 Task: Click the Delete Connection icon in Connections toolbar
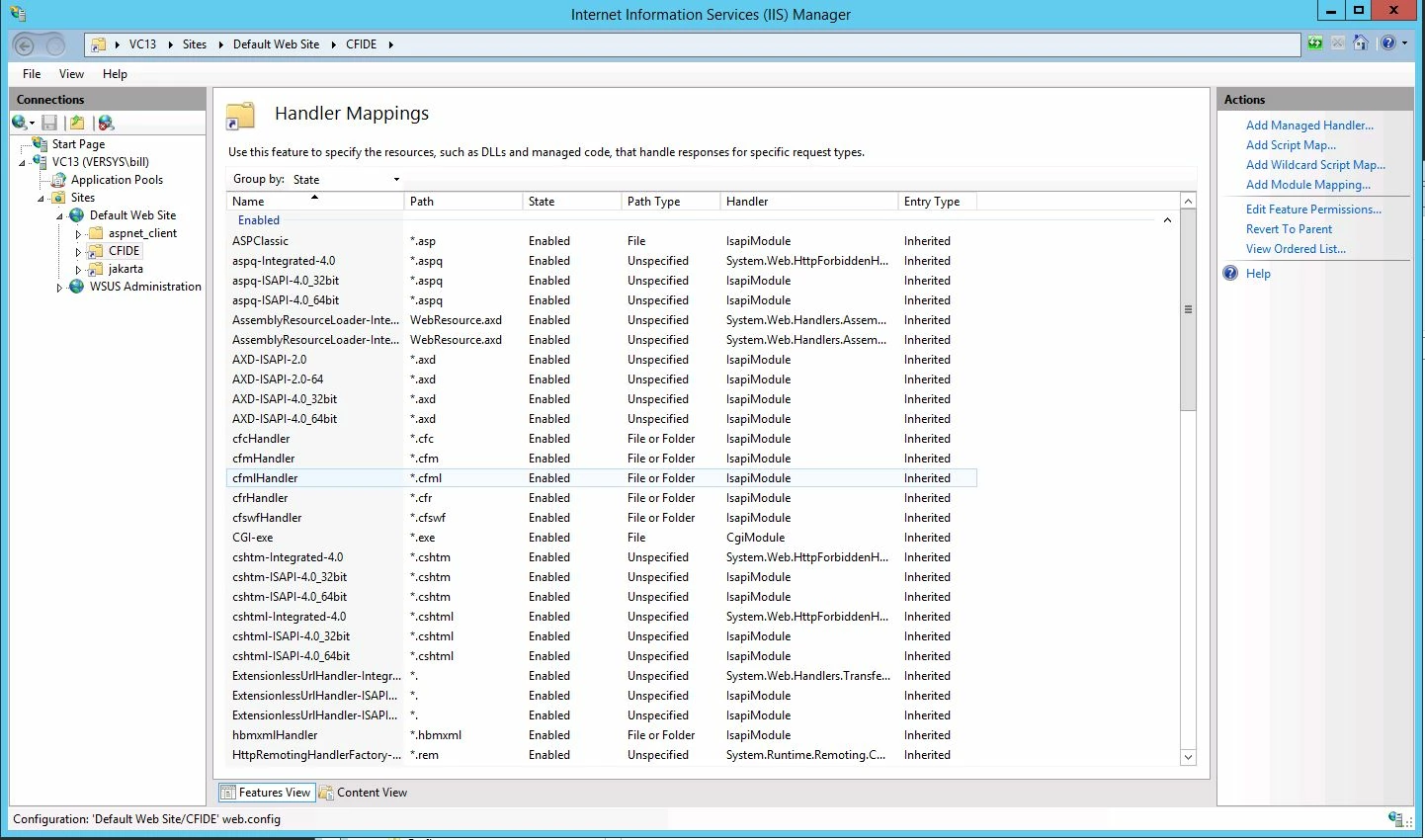click(x=106, y=123)
